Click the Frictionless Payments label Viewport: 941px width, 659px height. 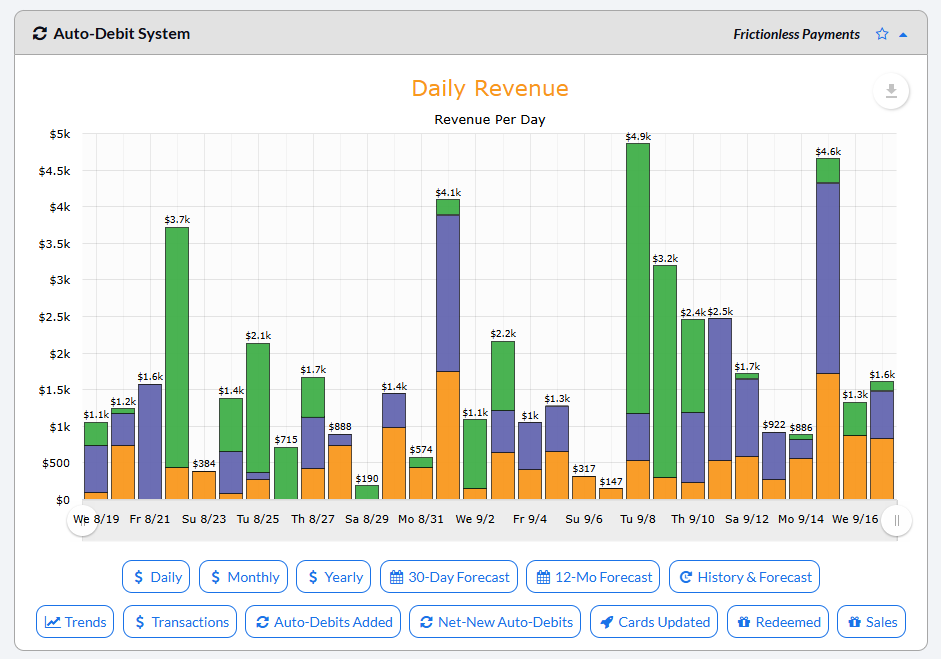coord(796,34)
